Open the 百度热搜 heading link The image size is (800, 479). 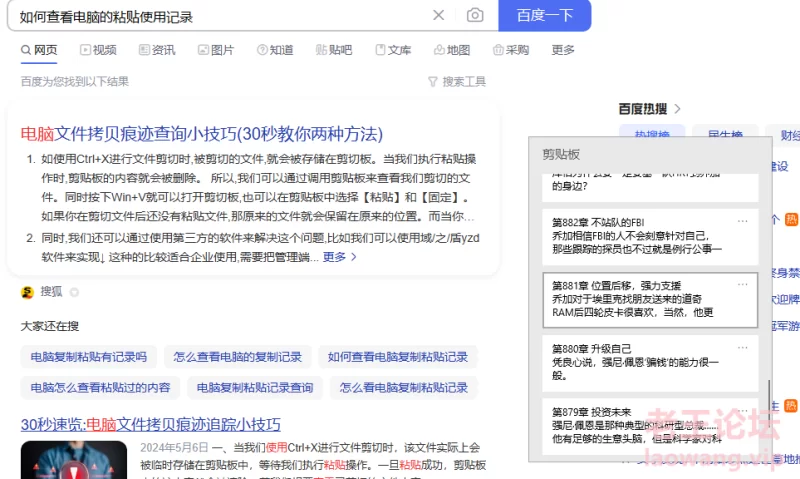(642, 109)
